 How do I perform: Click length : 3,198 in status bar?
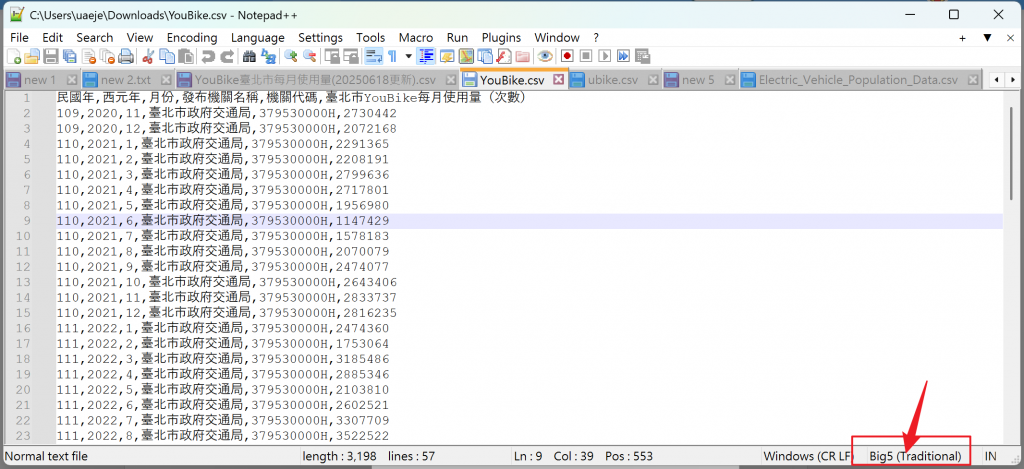pos(338,456)
